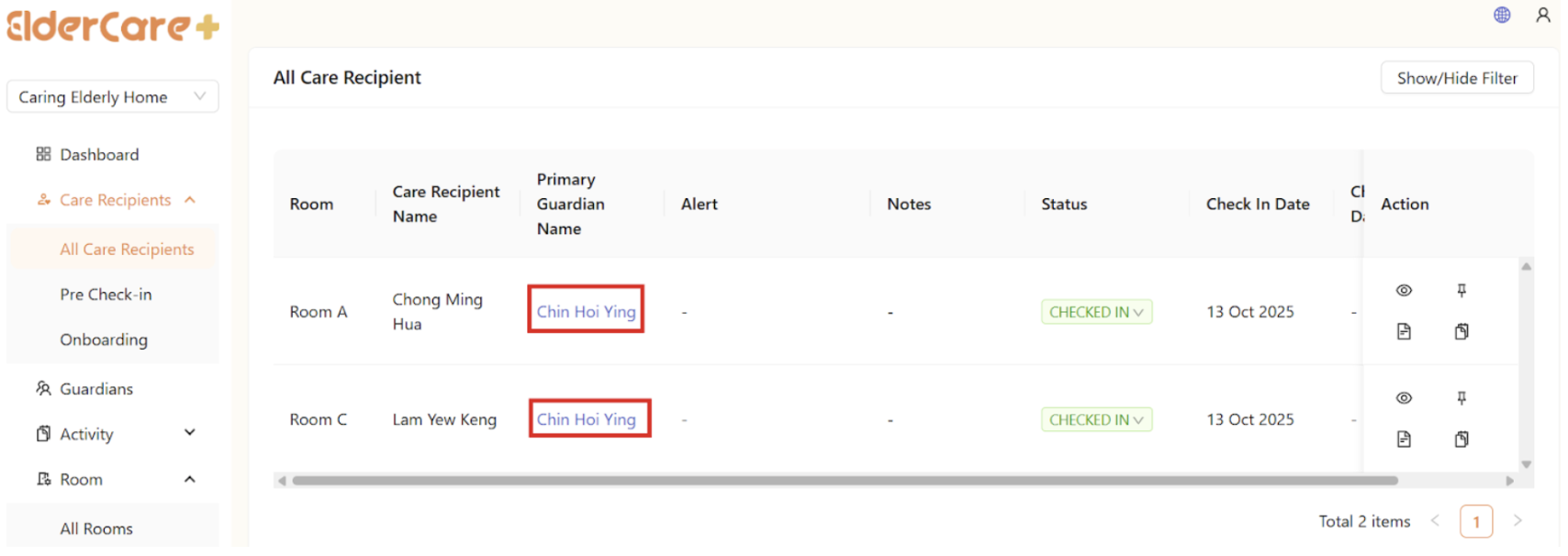The height and width of the screenshot is (556, 1568).
Task: Toggle filters with Show/Hide Filter button
Action: point(1456,78)
